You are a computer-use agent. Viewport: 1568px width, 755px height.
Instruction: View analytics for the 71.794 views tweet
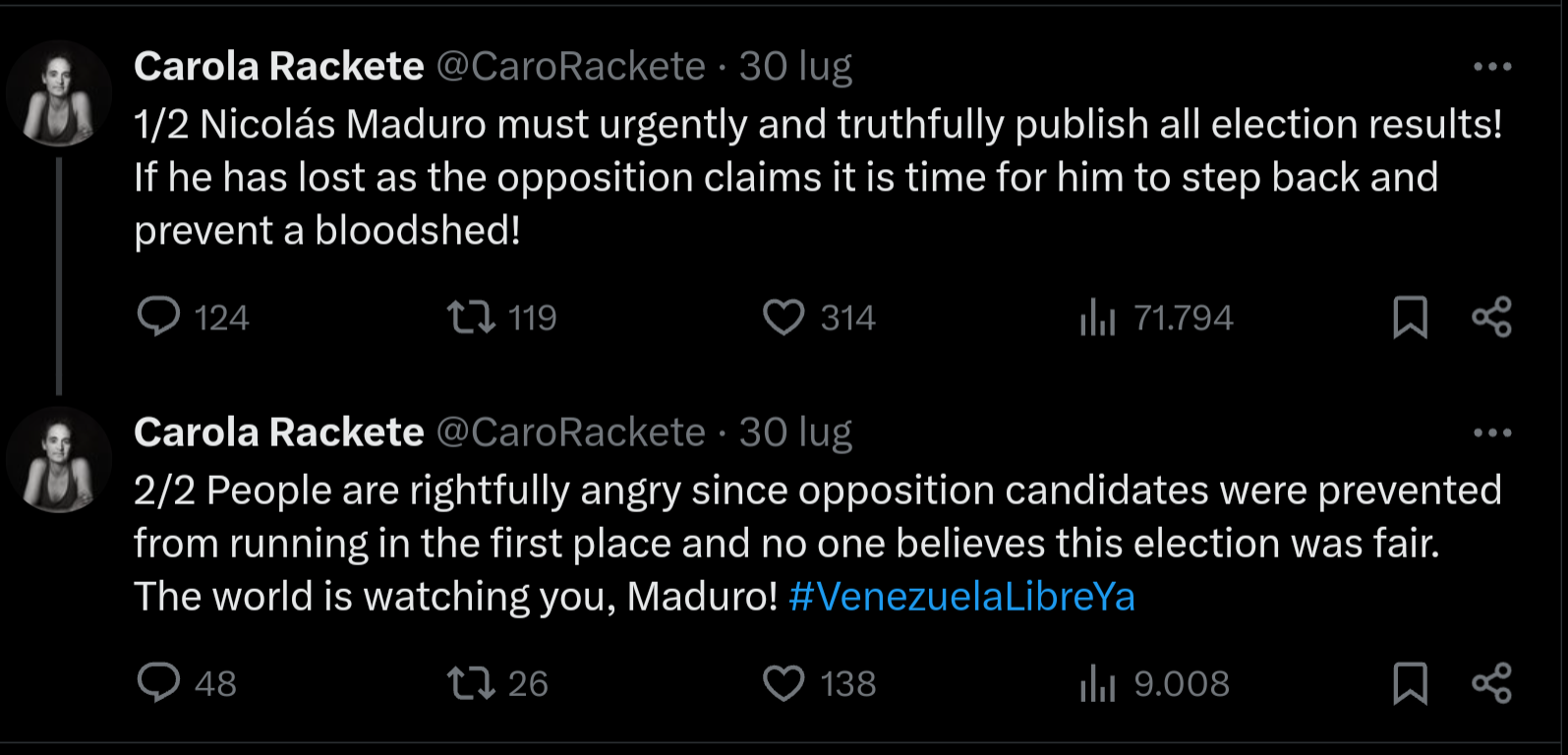tap(1097, 318)
